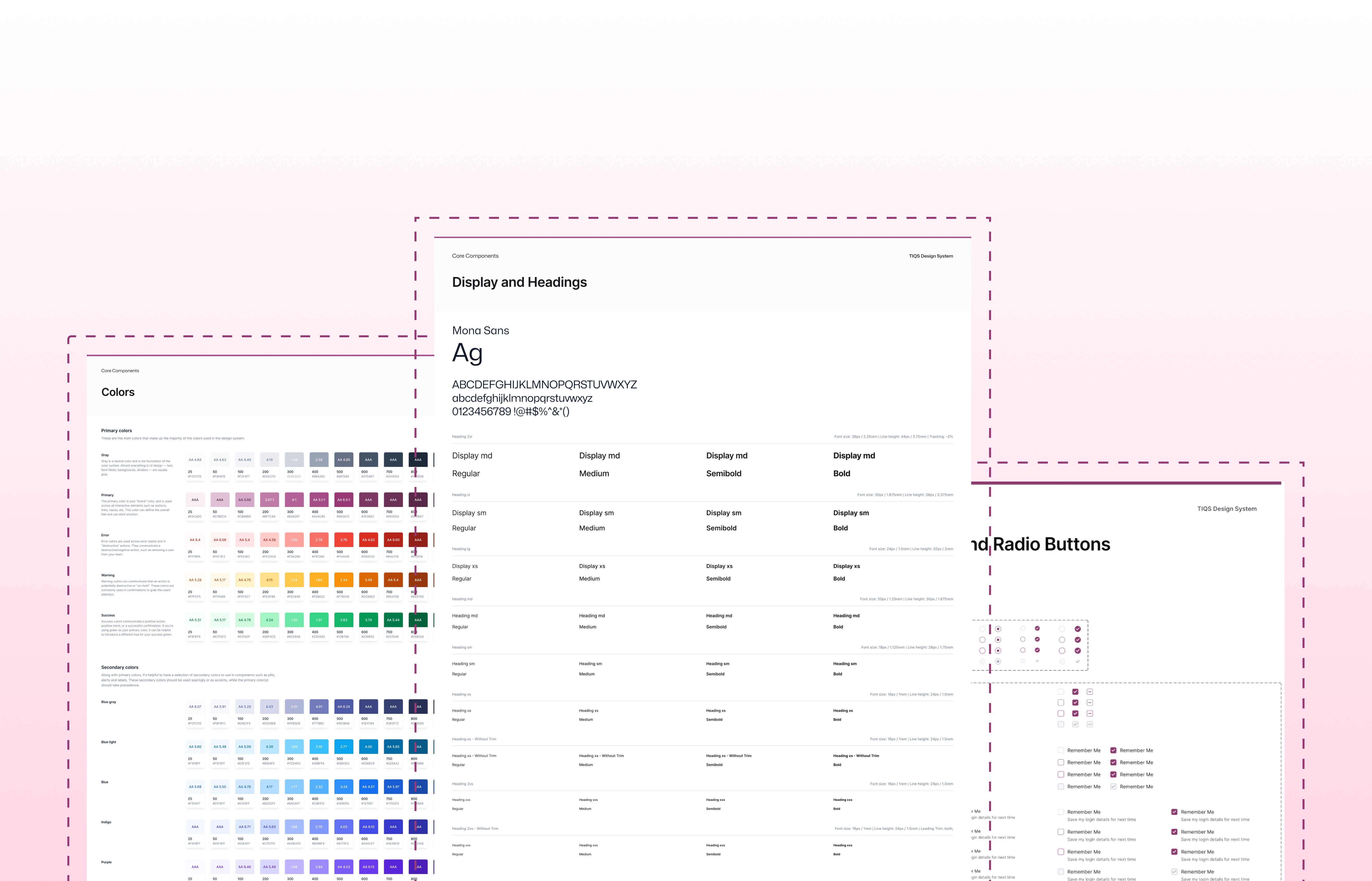This screenshot has height=881, width=1372.
Task: Click the disabled checked unlabeled square checkbox
Action: pos(1075,724)
